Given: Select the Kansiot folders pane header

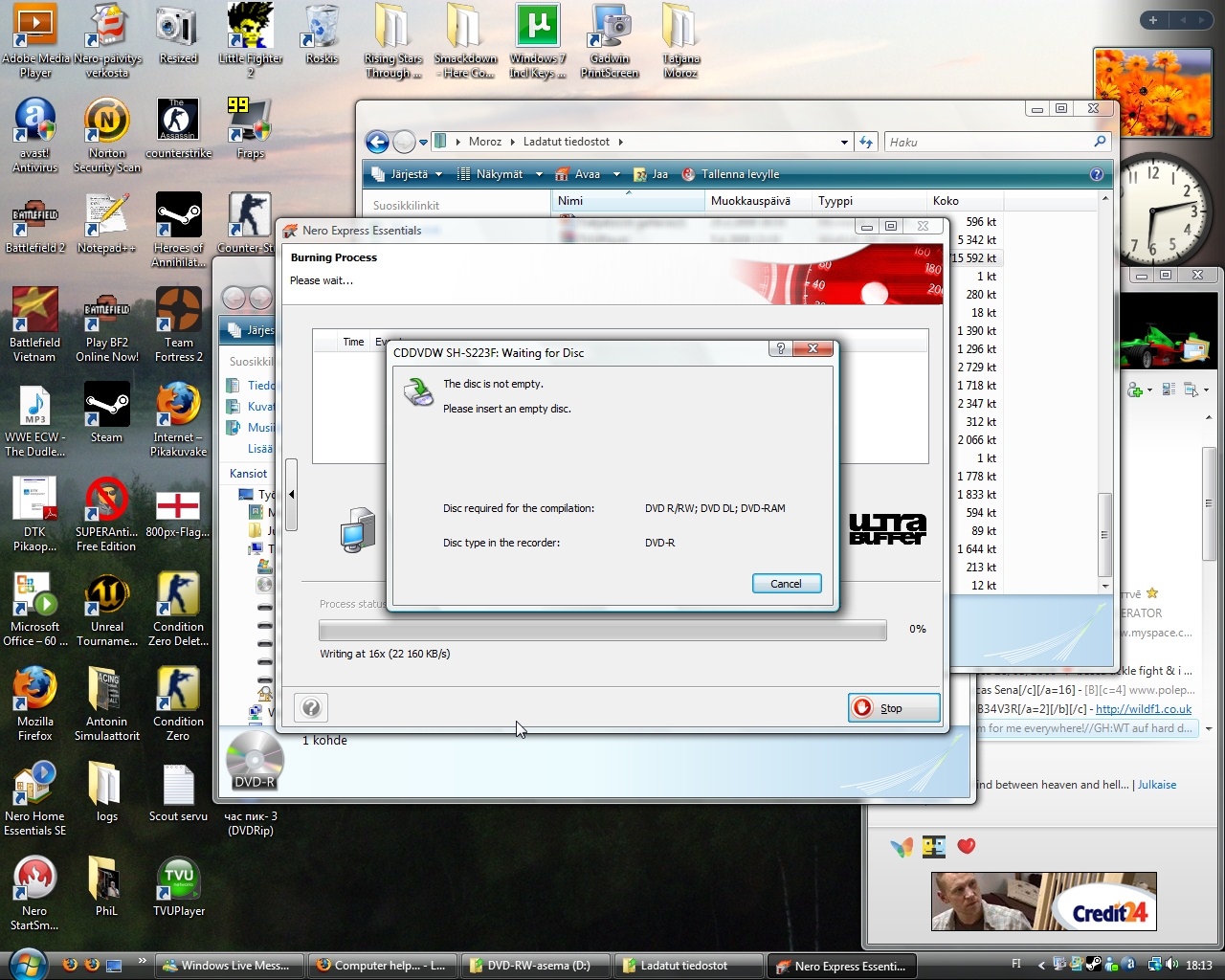Looking at the screenshot, I should coord(249,474).
